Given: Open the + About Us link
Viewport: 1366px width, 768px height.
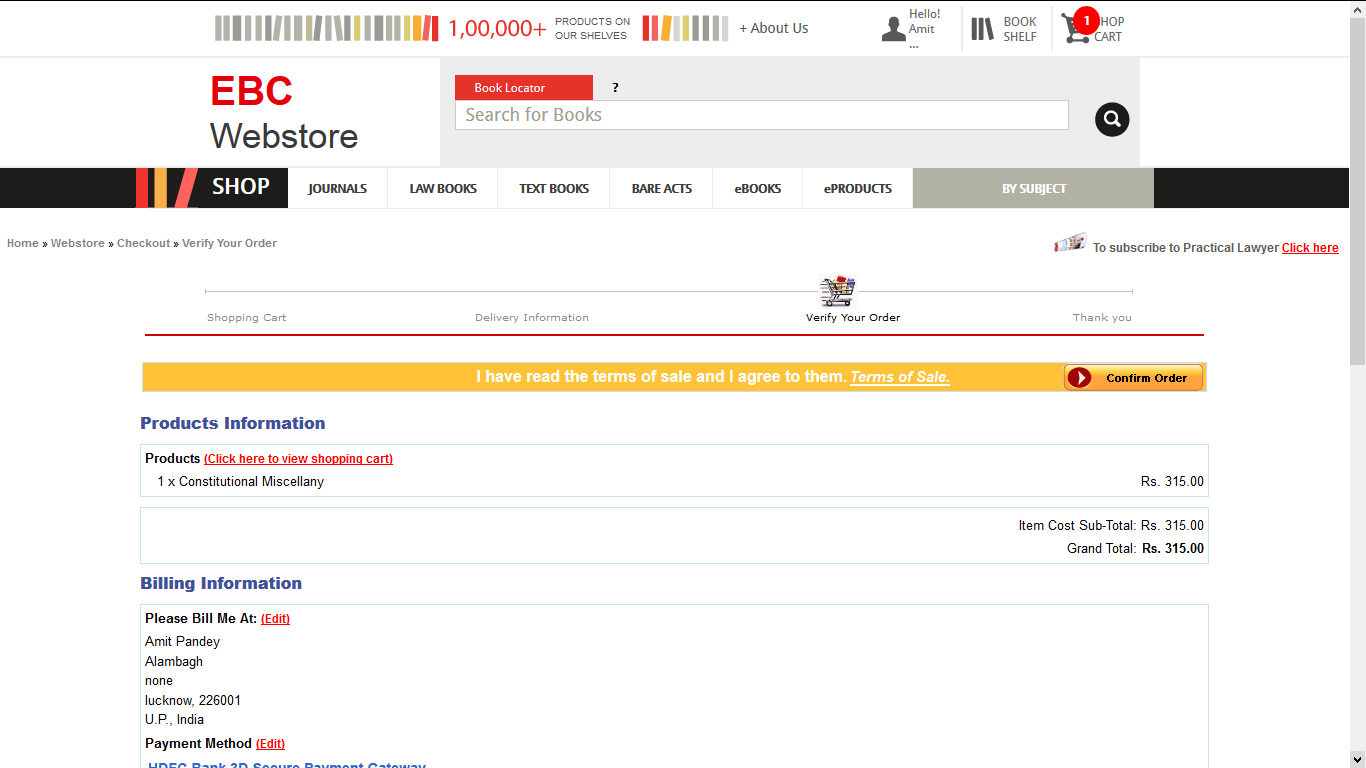Looking at the screenshot, I should [774, 28].
